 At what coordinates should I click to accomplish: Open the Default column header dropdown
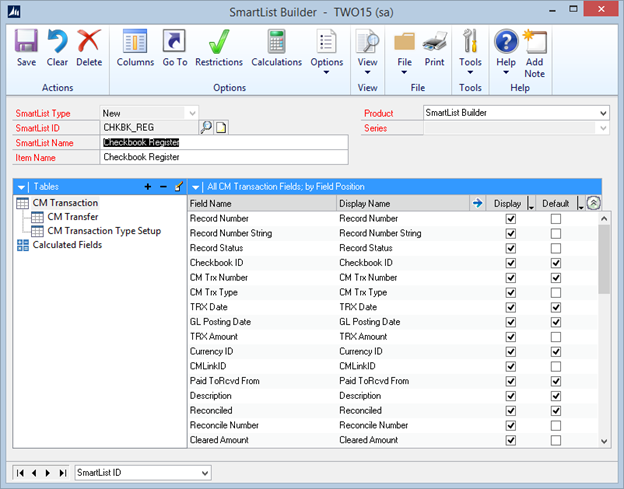click(x=580, y=204)
